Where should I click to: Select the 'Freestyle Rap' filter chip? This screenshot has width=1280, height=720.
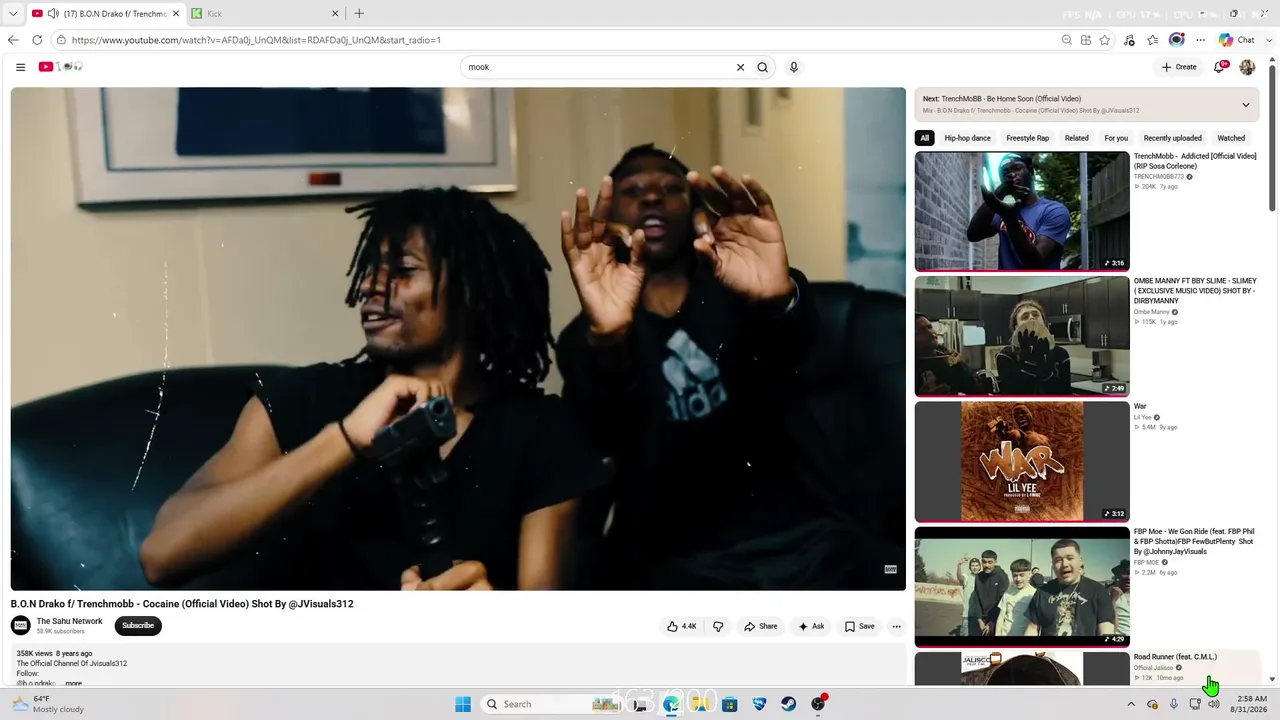(x=1028, y=138)
